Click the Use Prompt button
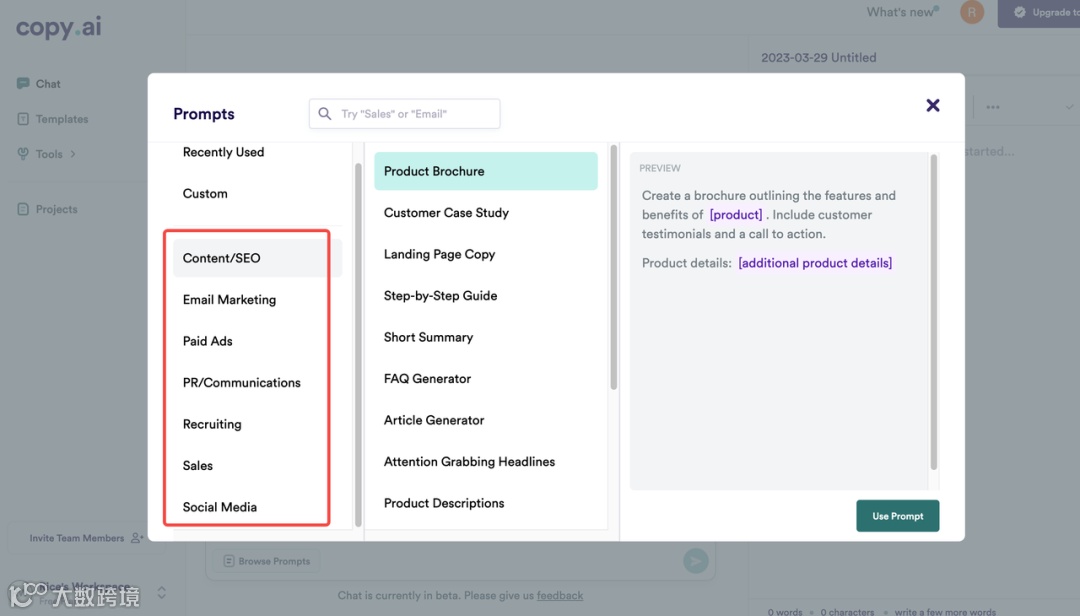The image size is (1080, 616). [x=897, y=516]
